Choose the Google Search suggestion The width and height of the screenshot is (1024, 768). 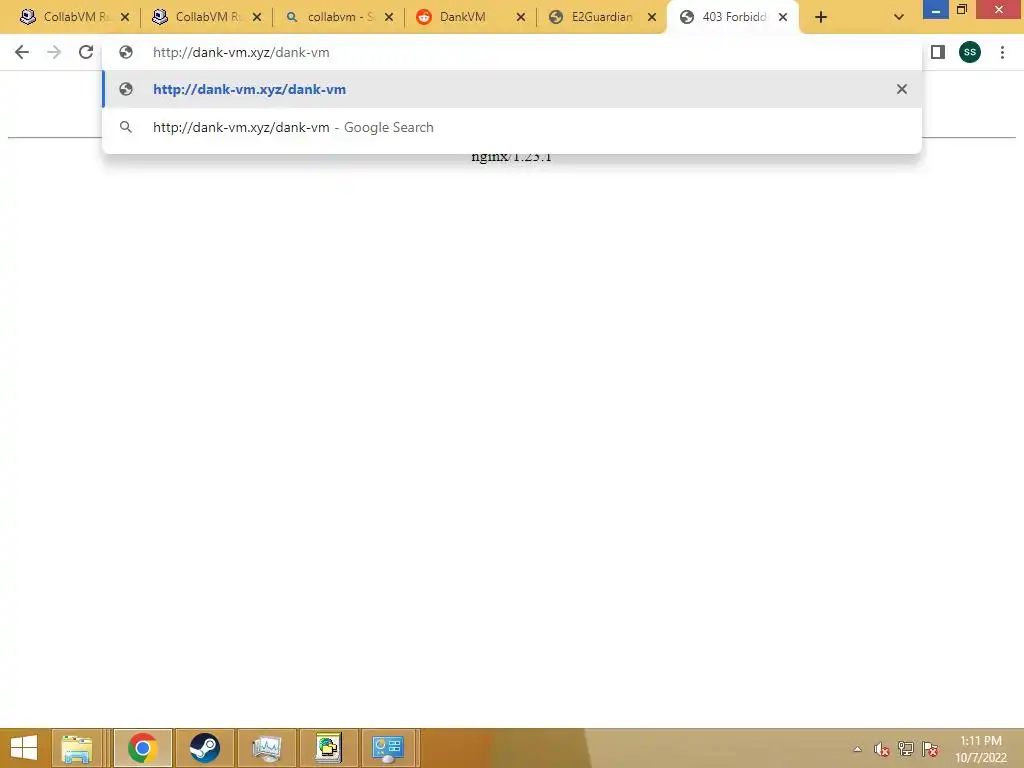512,127
